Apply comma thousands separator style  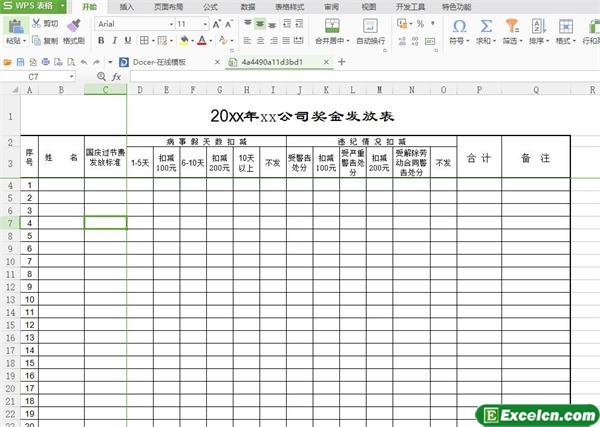point(433,24)
